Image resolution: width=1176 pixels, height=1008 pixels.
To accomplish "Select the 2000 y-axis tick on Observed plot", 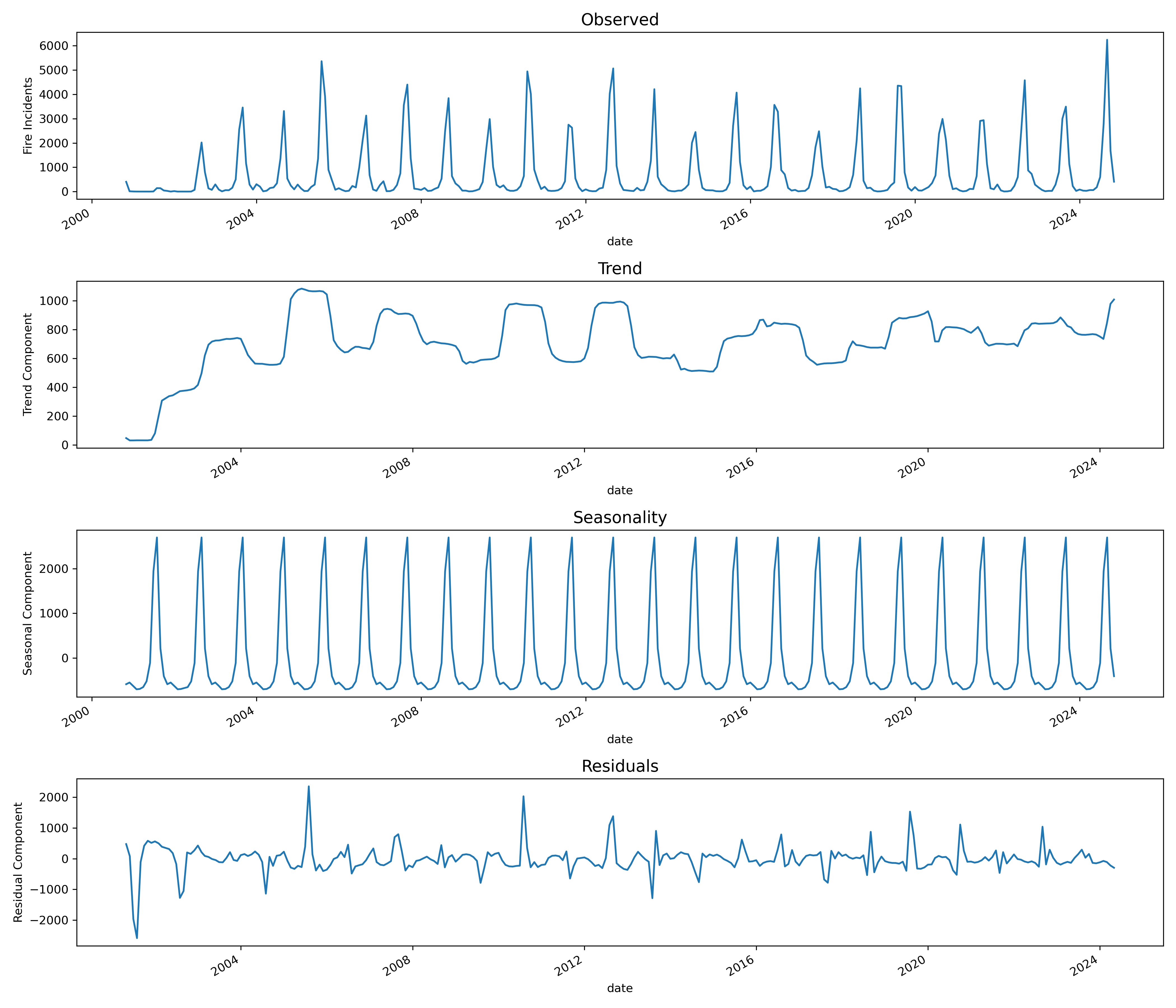I will point(53,143).
